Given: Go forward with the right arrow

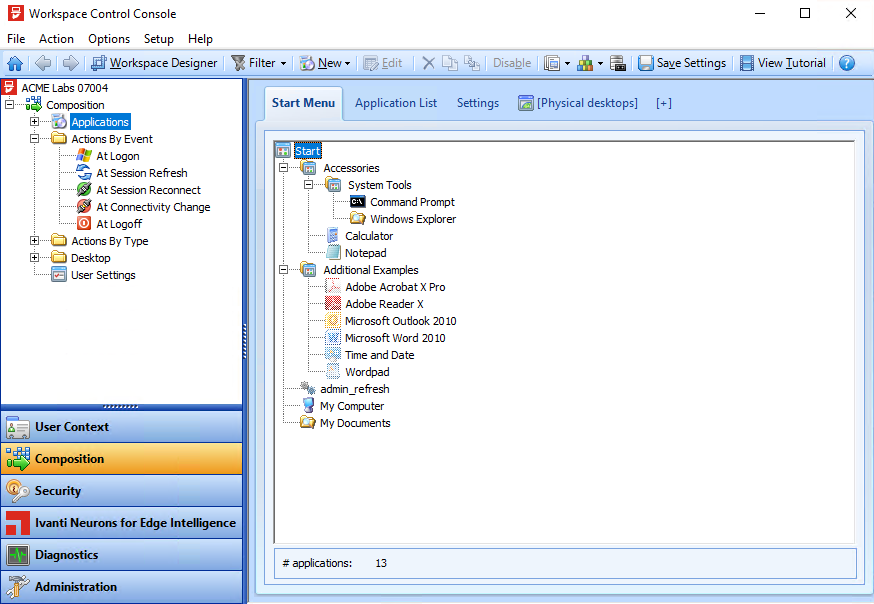Looking at the screenshot, I should tap(71, 63).
